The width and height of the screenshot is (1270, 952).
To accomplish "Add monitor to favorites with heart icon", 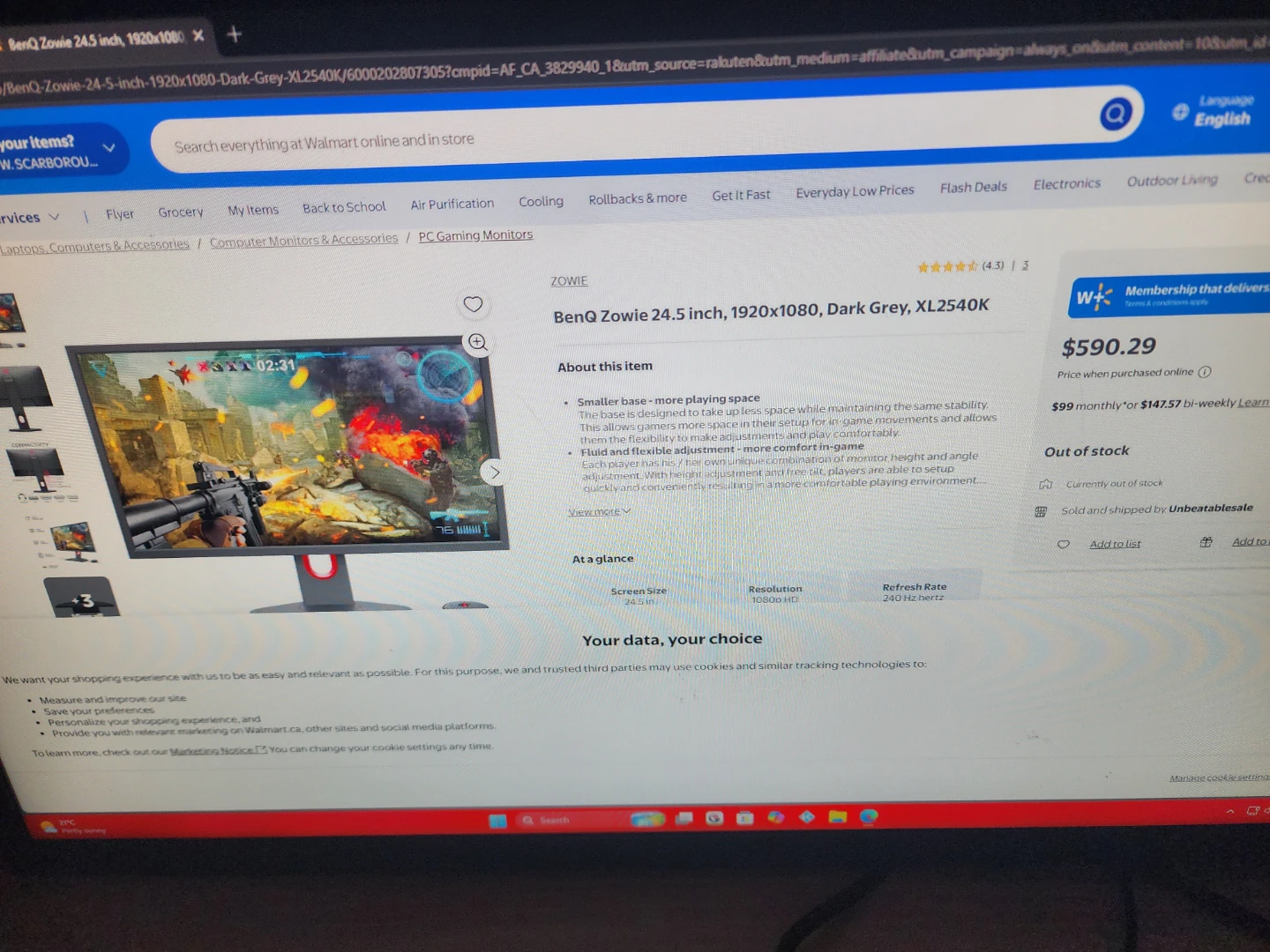I will coord(473,304).
